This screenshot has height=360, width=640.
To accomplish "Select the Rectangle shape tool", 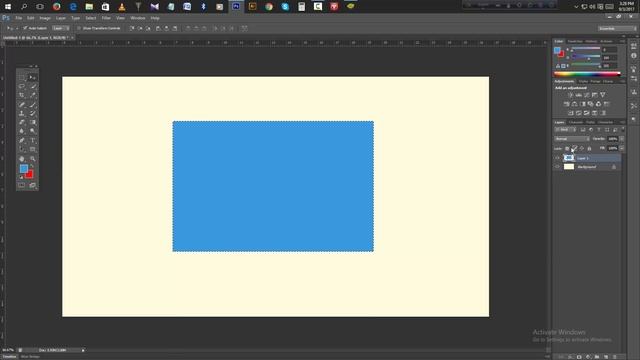I will point(33,149).
